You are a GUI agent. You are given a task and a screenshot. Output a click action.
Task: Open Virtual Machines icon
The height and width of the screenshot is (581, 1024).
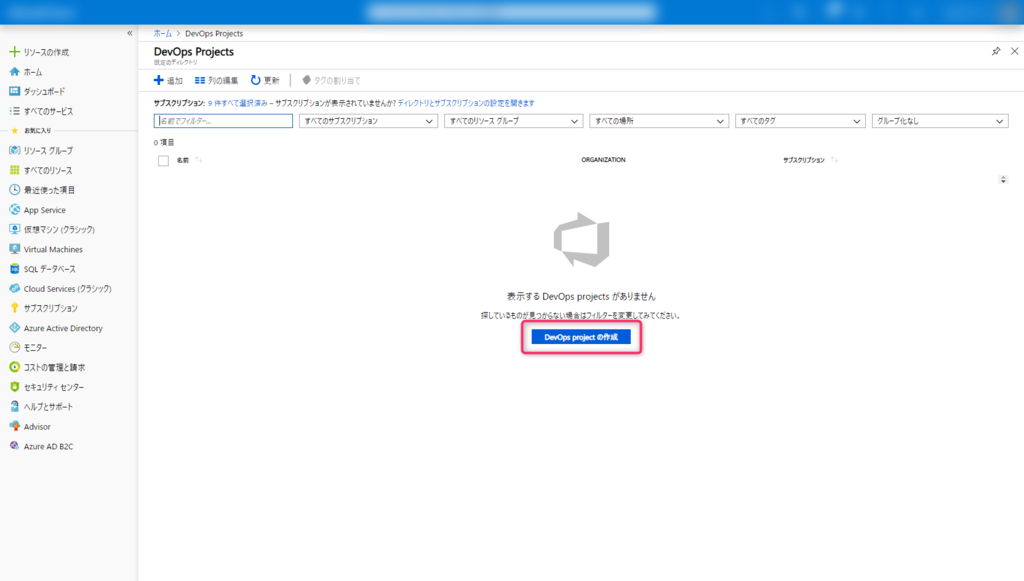[14, 249]
